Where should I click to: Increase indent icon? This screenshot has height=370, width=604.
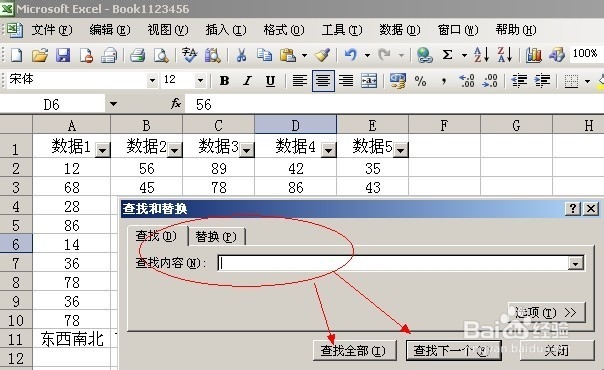click(x=542, y=81)
